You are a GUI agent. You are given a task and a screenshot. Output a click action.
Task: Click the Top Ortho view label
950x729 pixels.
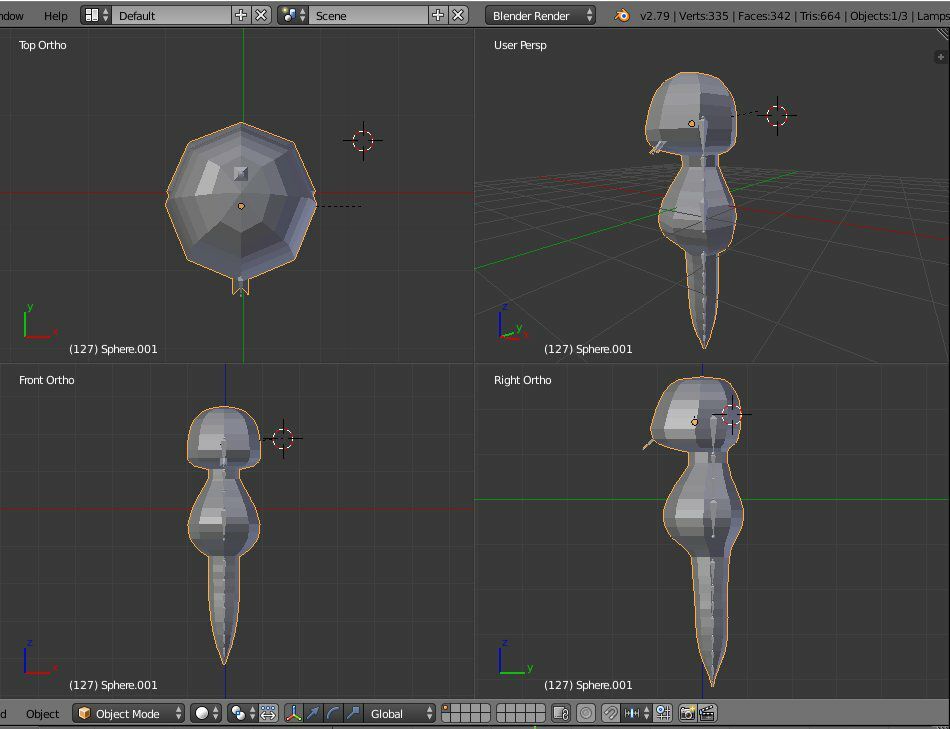(42, 45)
